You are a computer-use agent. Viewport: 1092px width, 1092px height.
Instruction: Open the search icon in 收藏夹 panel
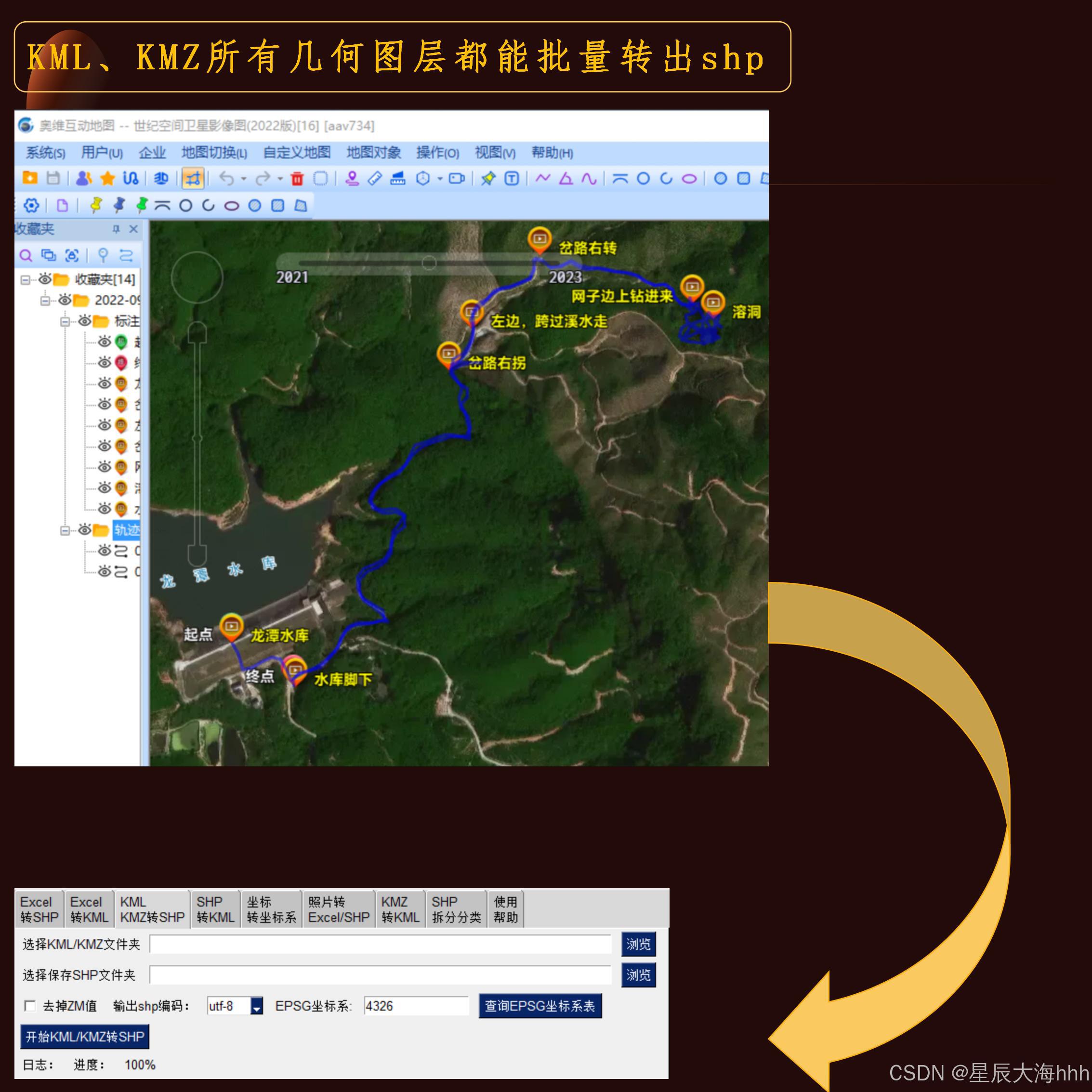coord(26,255)
